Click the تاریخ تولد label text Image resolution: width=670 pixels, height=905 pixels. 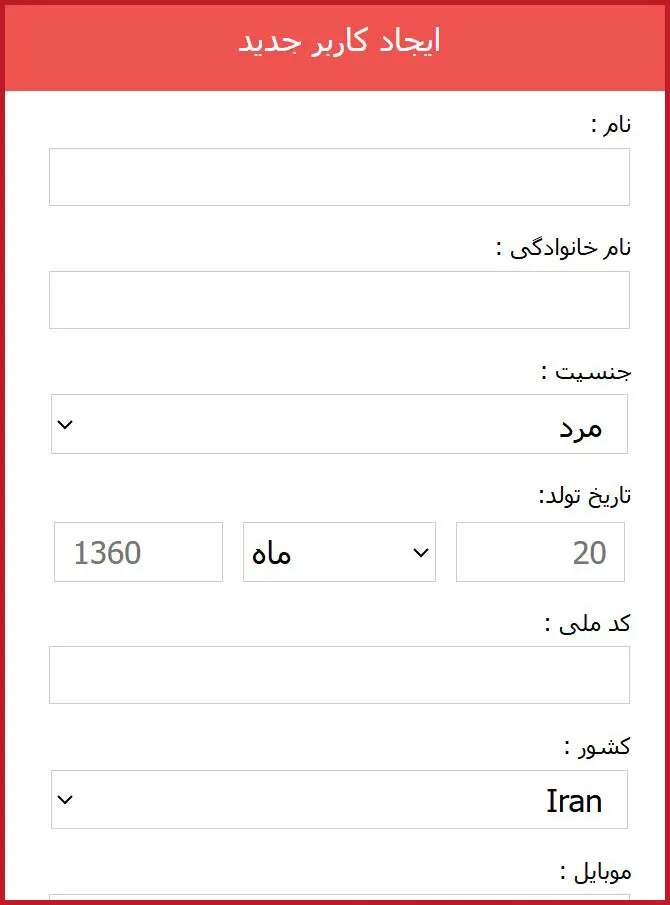pyautogui.click(x=585, y=496)
